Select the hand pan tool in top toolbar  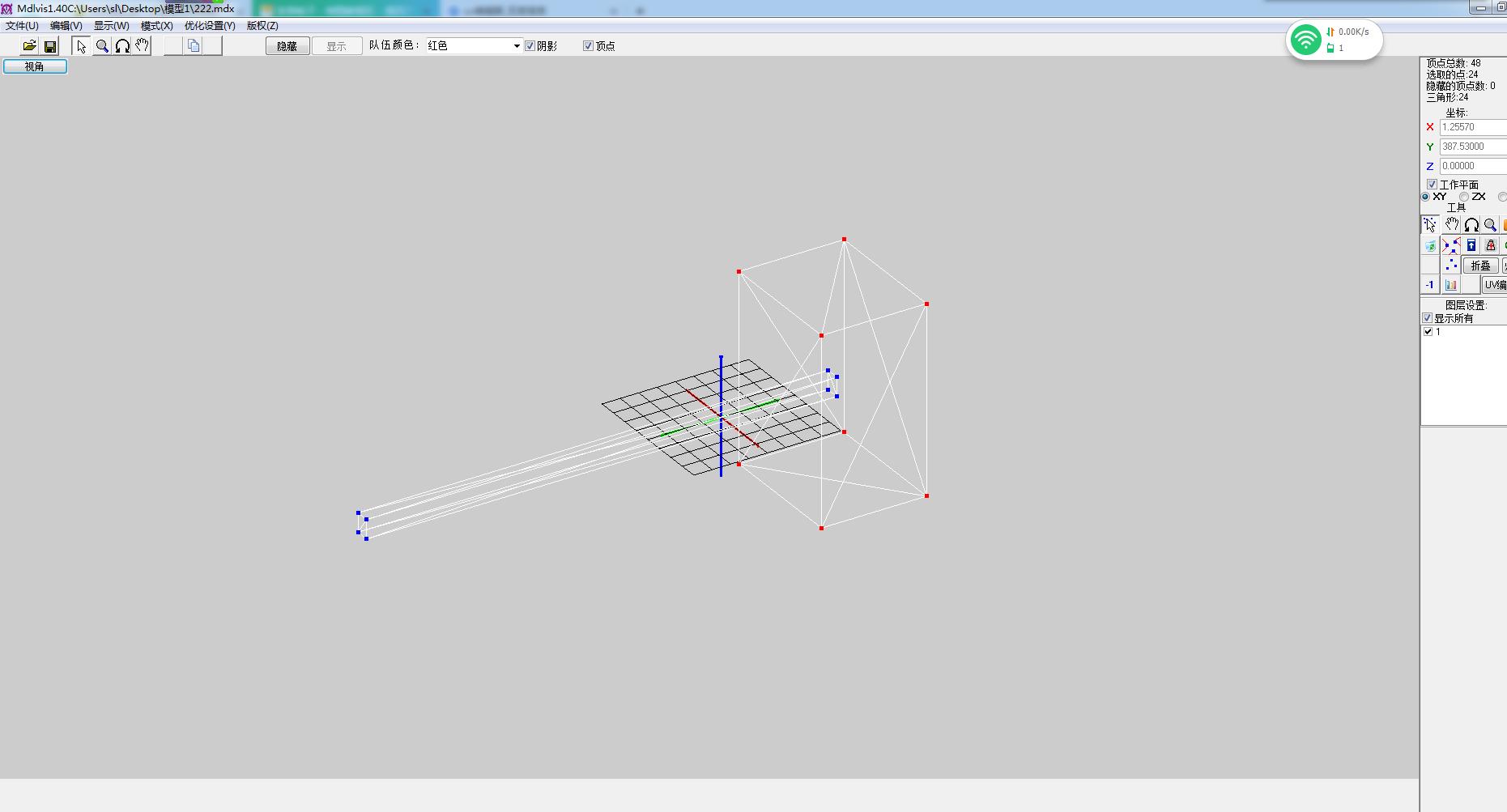pos(143,46)
